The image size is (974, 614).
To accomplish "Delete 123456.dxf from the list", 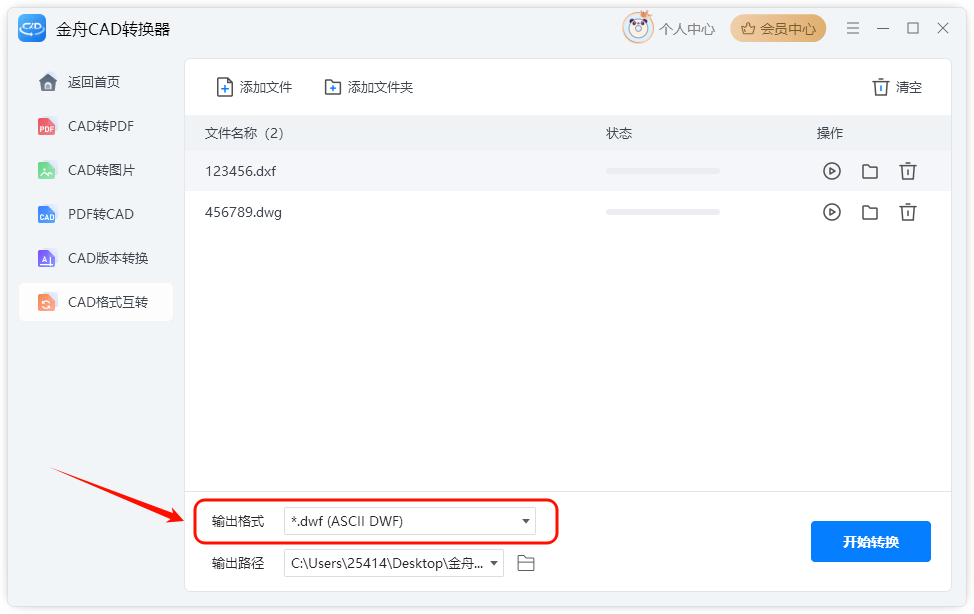I will (x=908, y=171).
